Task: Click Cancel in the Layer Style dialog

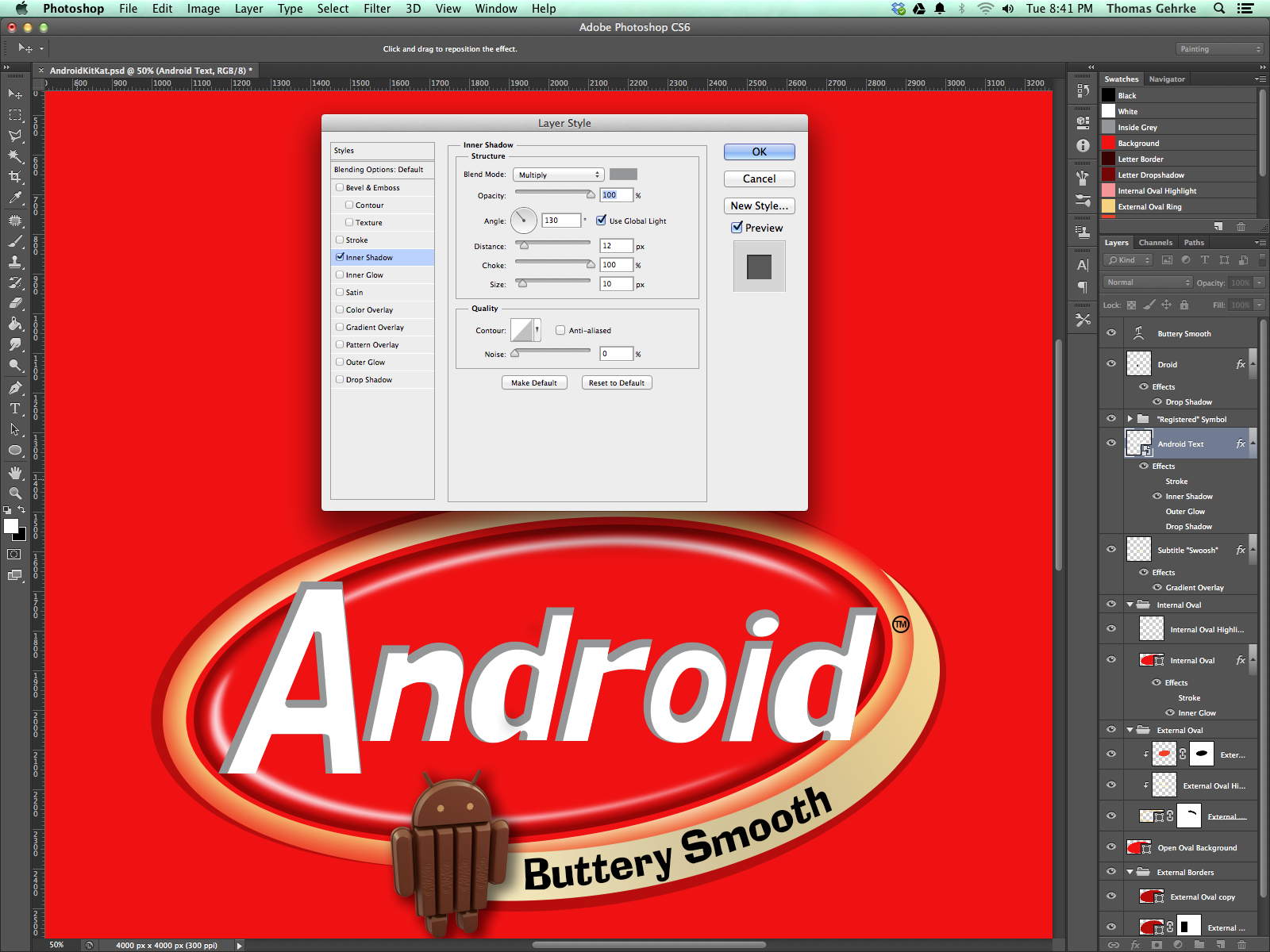Action: 760,178
